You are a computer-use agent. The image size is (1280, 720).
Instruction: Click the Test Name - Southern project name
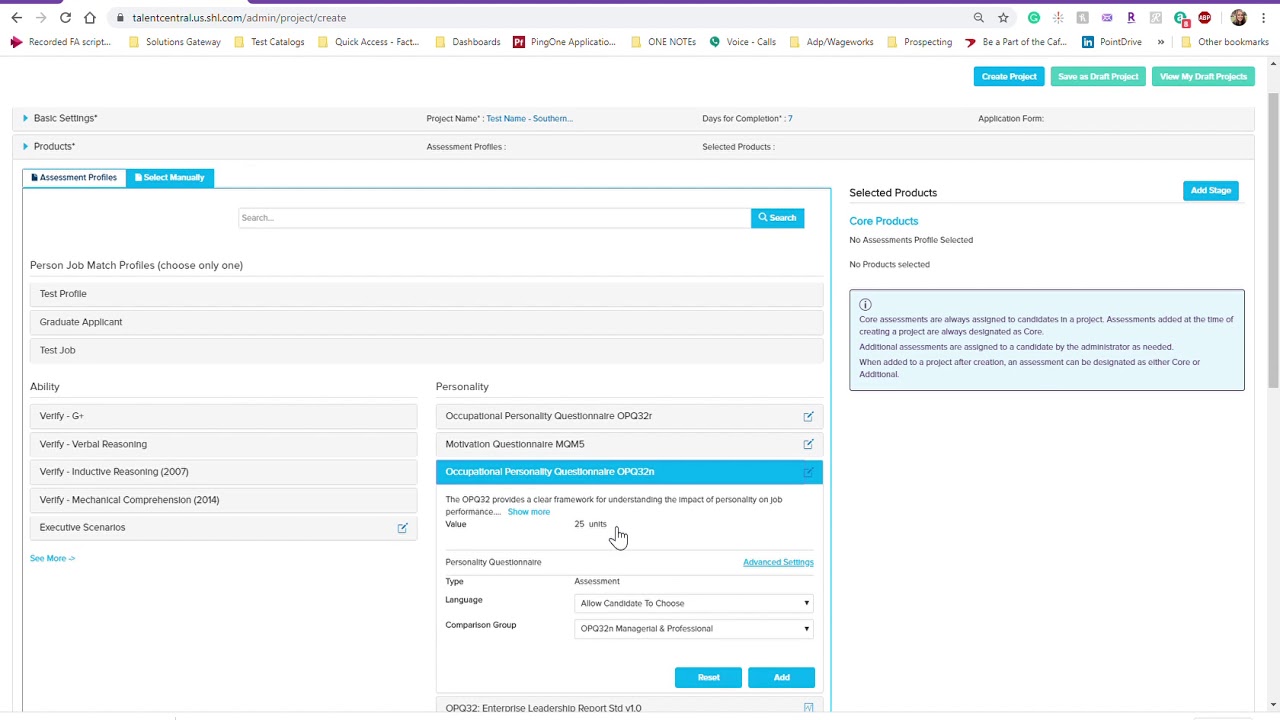pyautogui.click(x=529, y=118)
